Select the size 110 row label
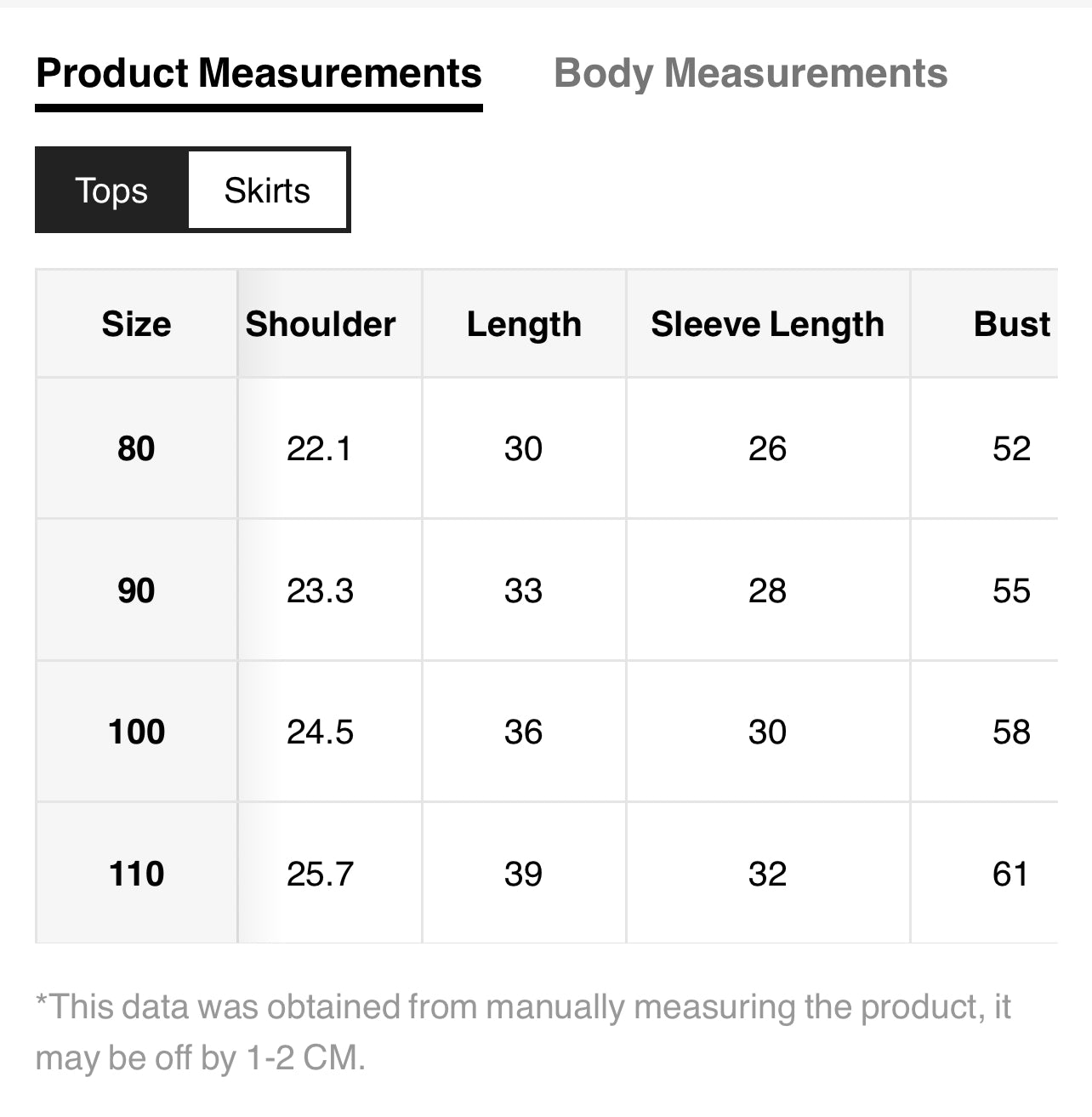Screen dimensions: 1092x1117 point(136,874)
